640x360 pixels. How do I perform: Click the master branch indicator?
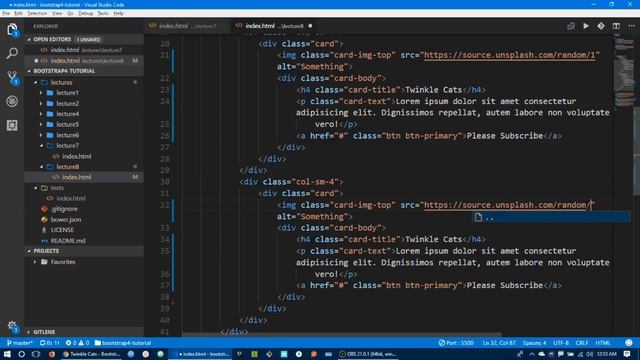tap(19, 343)
